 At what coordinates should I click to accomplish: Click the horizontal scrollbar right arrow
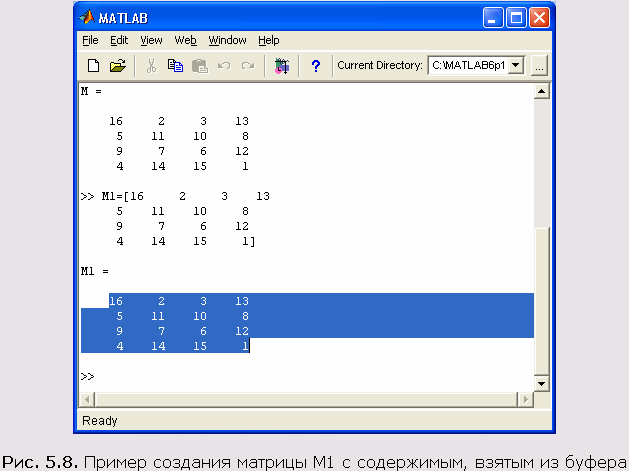525,400
